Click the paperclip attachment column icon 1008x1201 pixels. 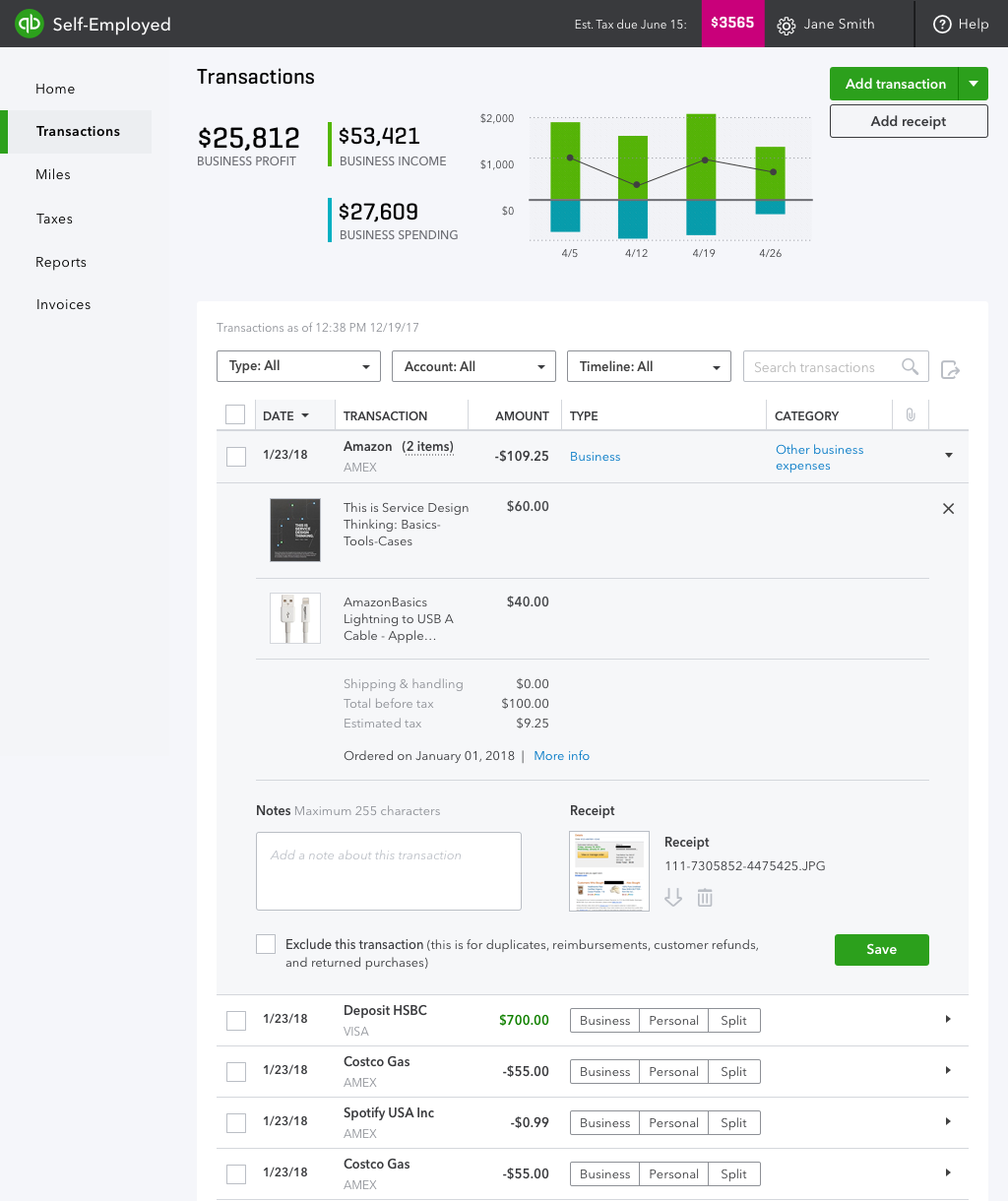(911, 415)
